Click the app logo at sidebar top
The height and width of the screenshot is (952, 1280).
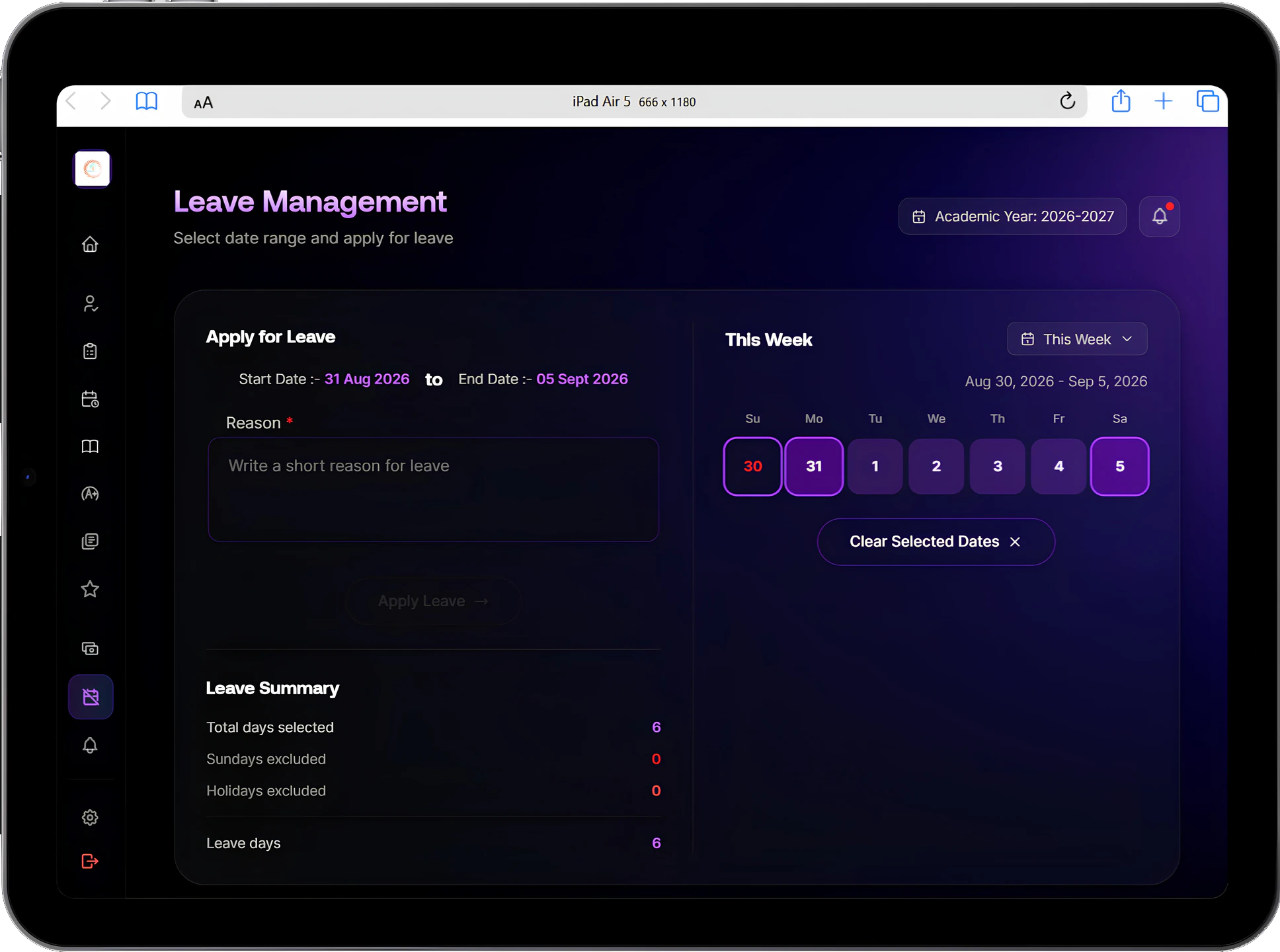click(92, 169)
